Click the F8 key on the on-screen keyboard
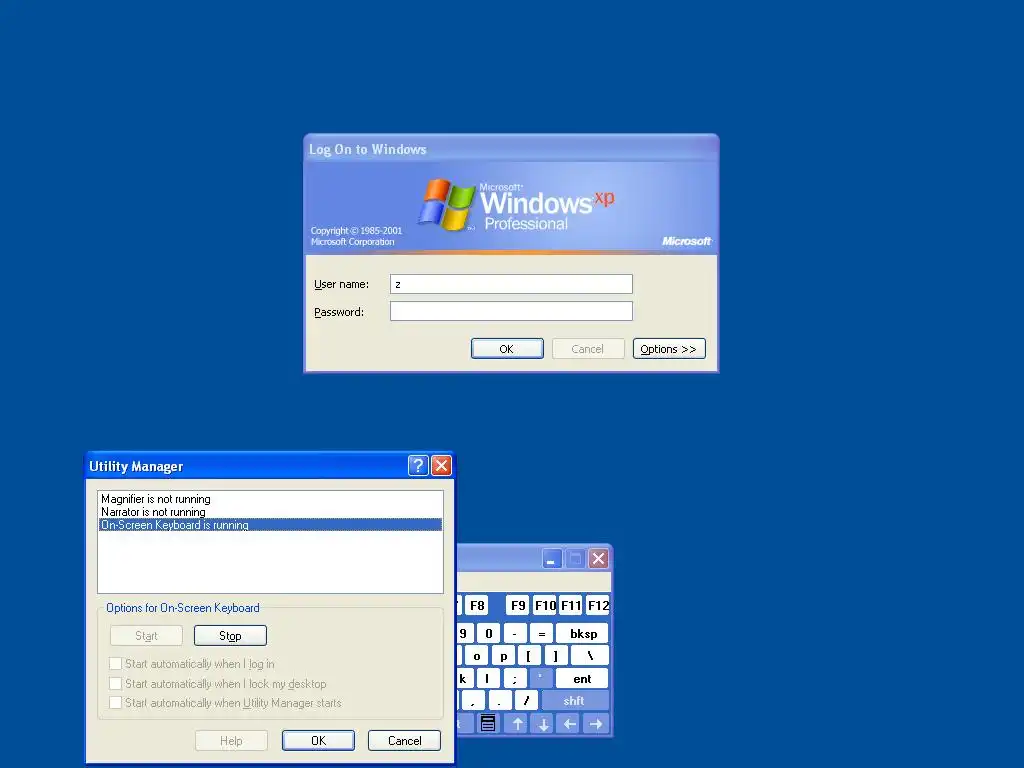Image resolution: width=1024 pixels, height=768 pixels. click(x=477, y=605)
